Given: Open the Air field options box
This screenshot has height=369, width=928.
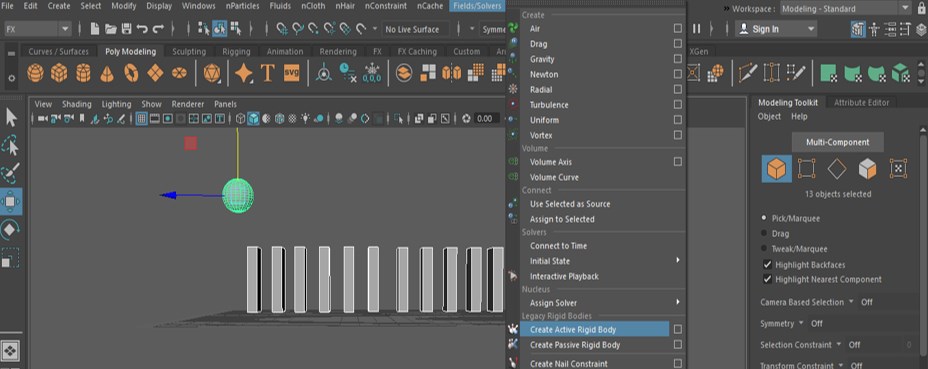Looking at the screenshot, I should (x=678, y=28).
